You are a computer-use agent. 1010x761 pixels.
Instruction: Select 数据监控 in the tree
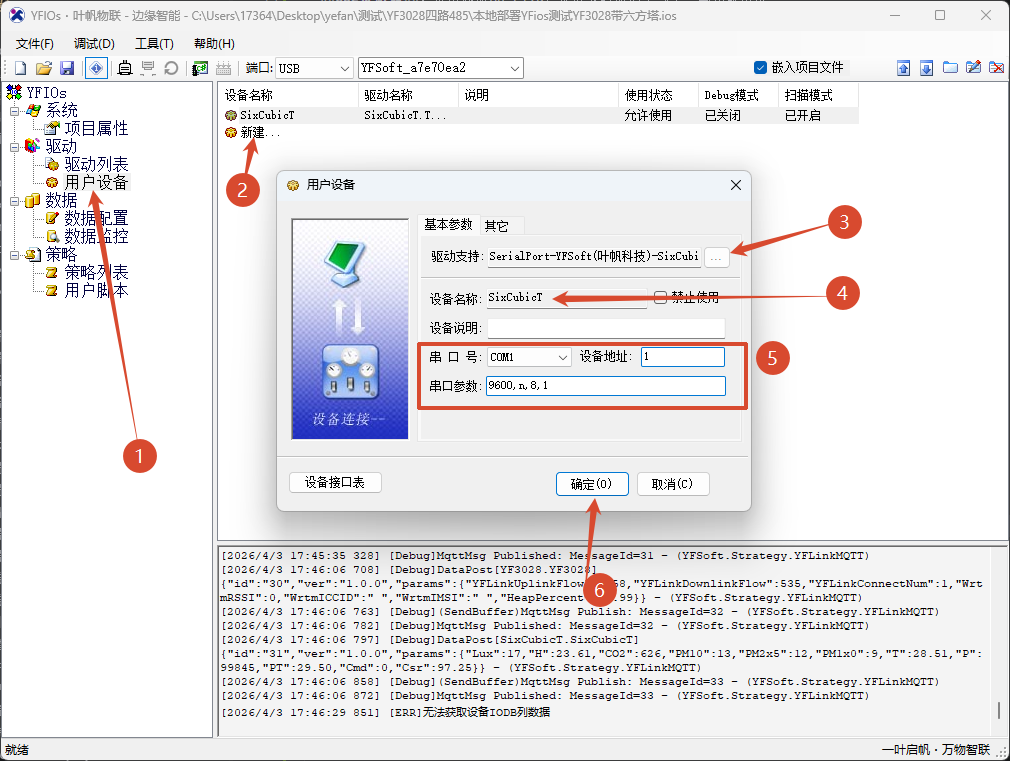point(96,237)
